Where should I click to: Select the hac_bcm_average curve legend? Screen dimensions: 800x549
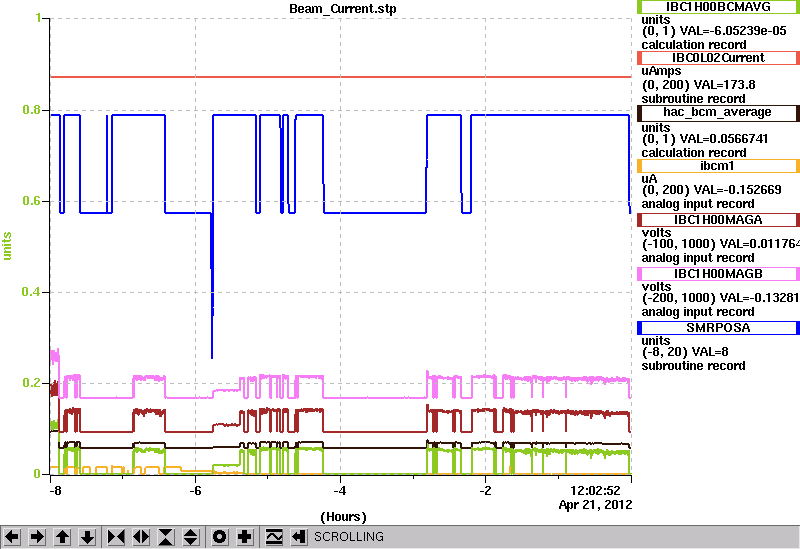point(718,113)
